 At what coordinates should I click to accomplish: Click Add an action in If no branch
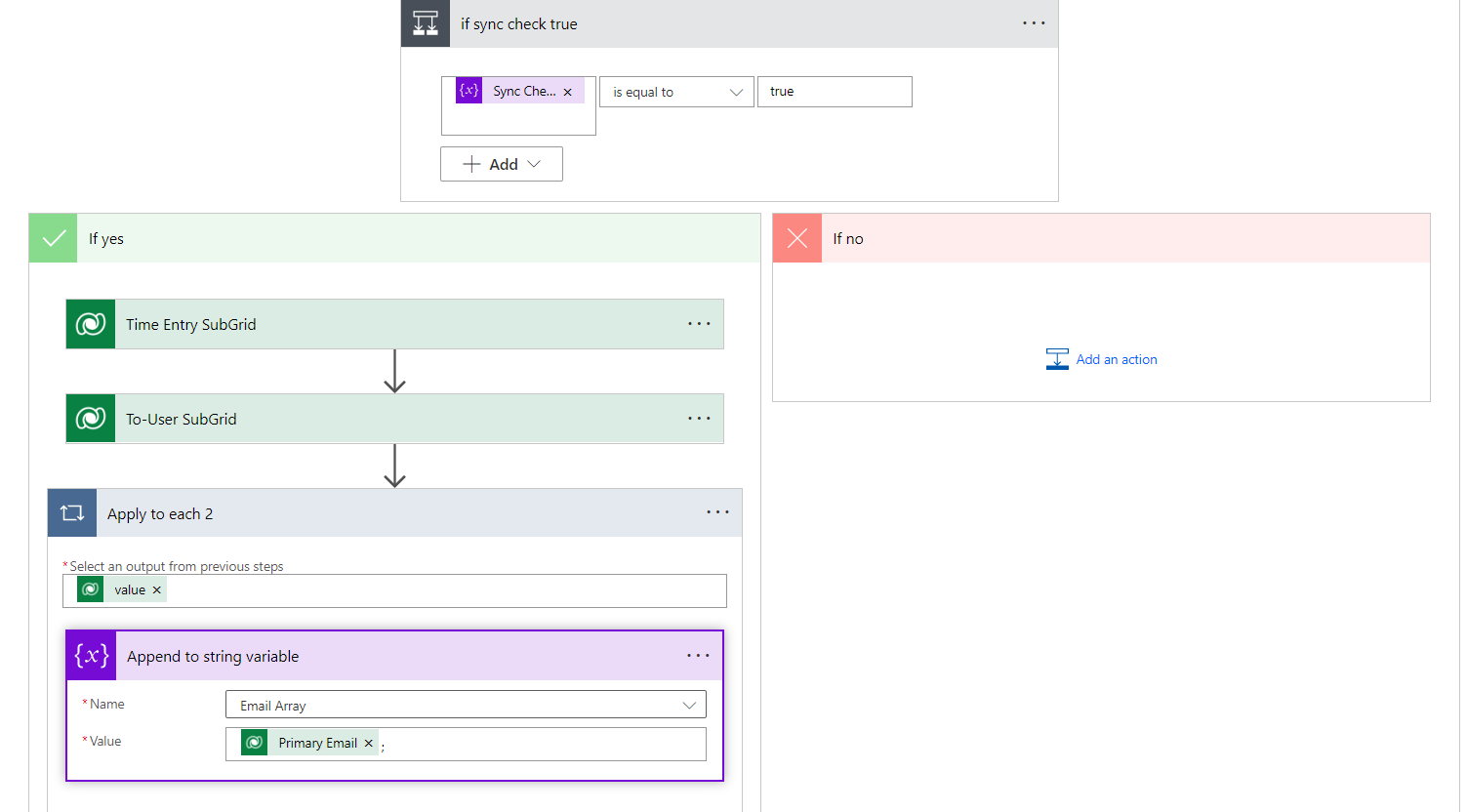(1116, 359)
